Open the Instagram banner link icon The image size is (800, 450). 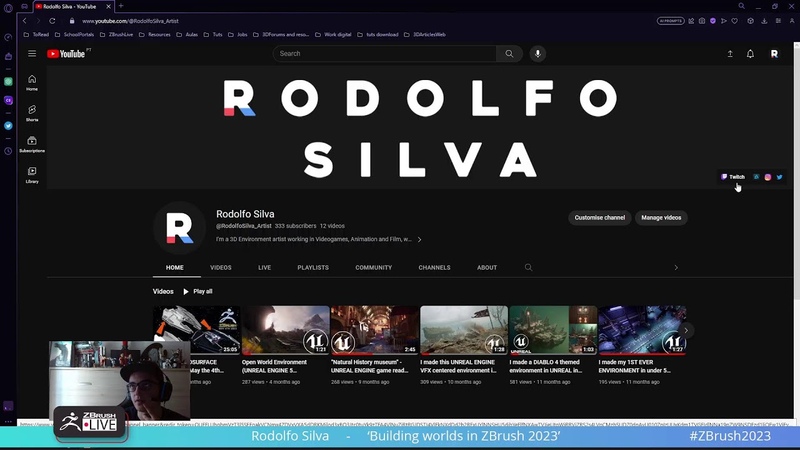coord(768,177)
